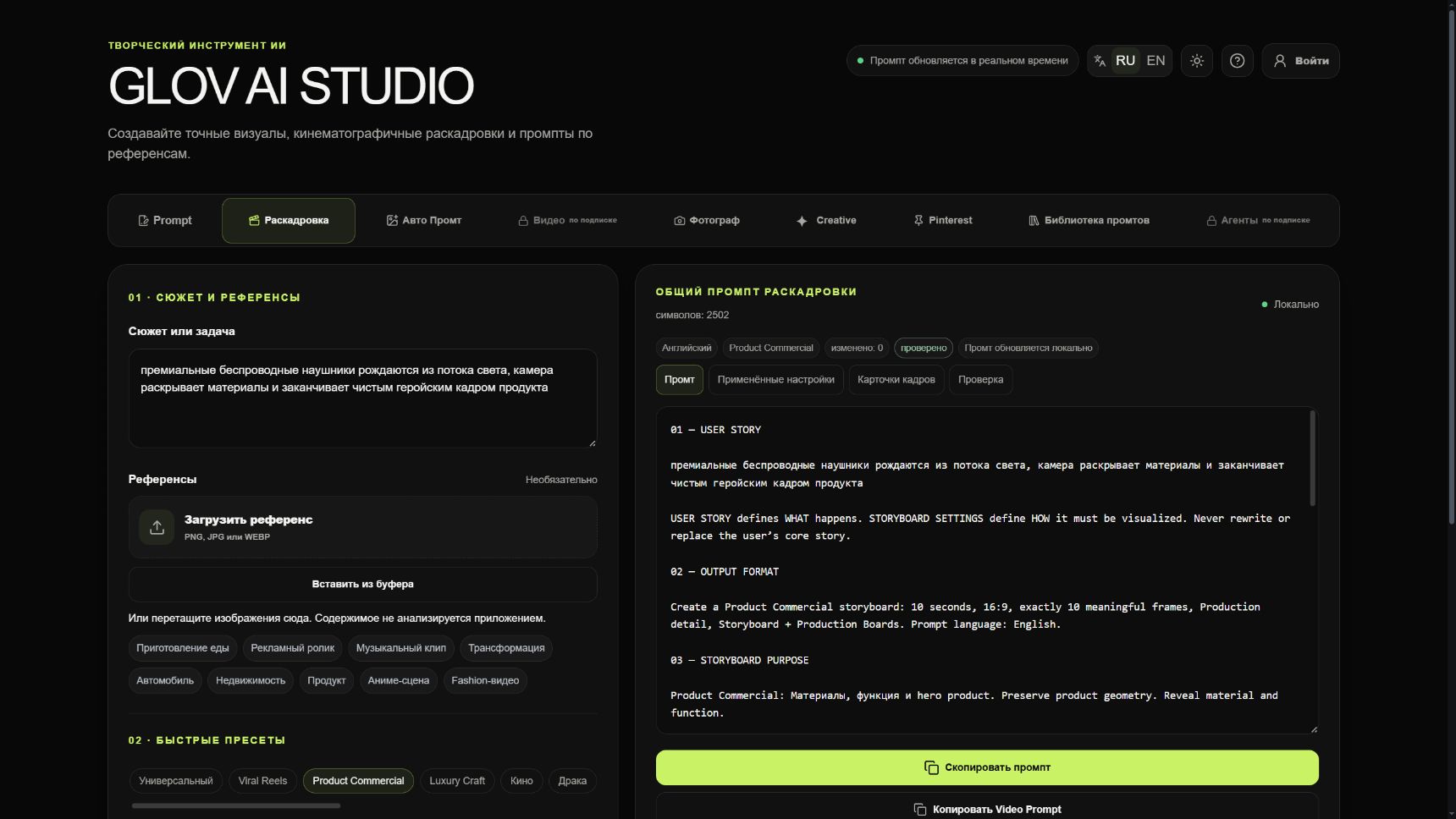Open help via the question mark icon
The width and height of the screenshot is (1456, 819).
(1237, 61)
